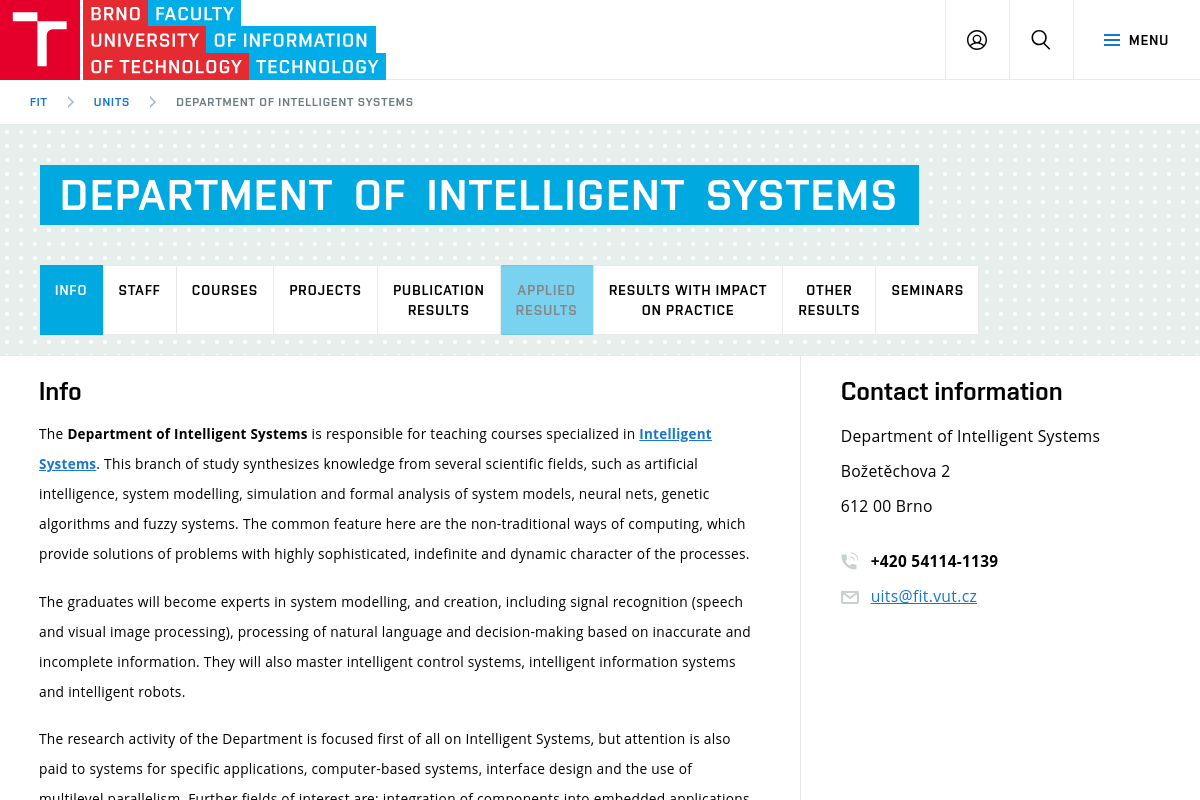Select the INFO tab
This screenshot has height=800, width=1200.
pyautogui.click(x=71, y=300)
